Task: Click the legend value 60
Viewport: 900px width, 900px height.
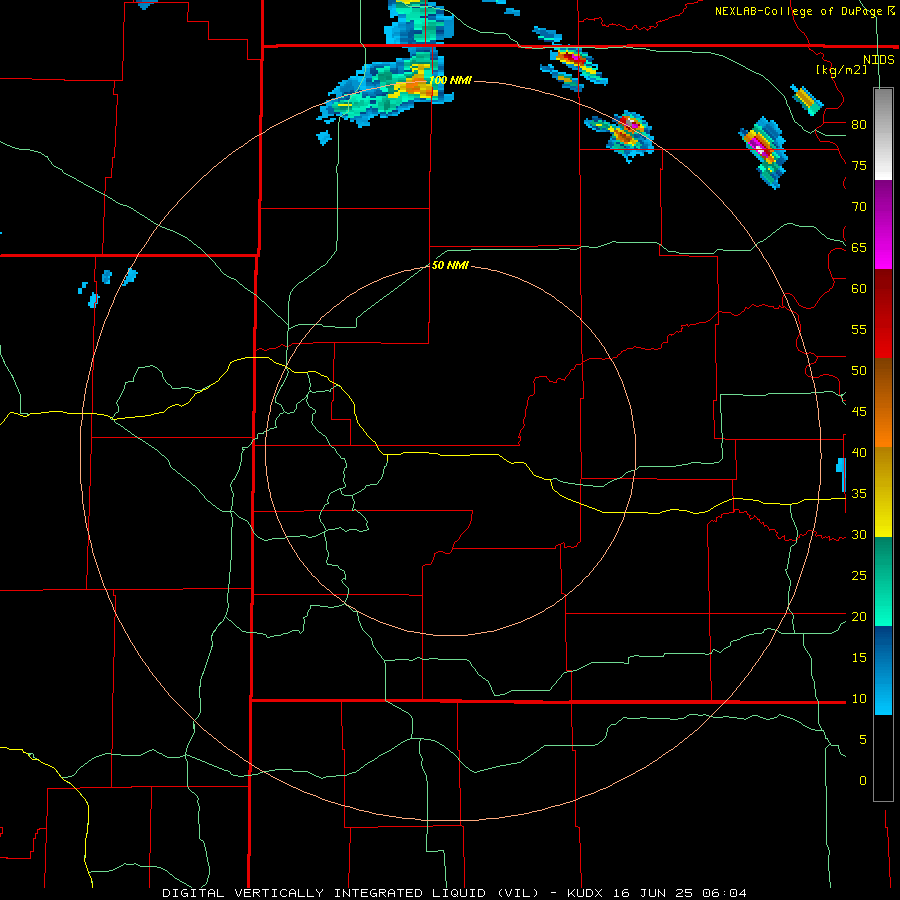Action: (859, 289)
